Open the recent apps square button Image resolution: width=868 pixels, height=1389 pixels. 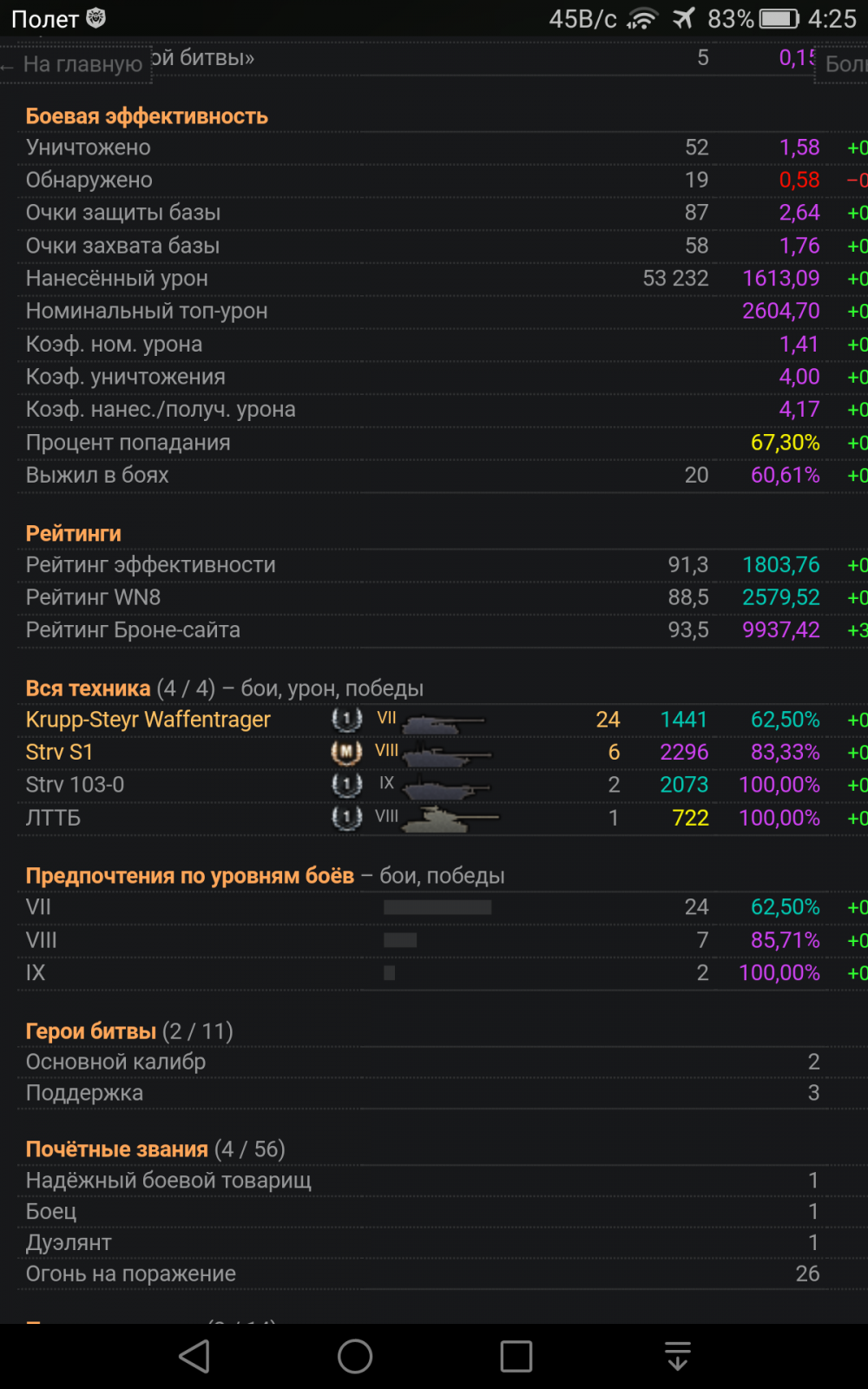[x=516, y=1356]
